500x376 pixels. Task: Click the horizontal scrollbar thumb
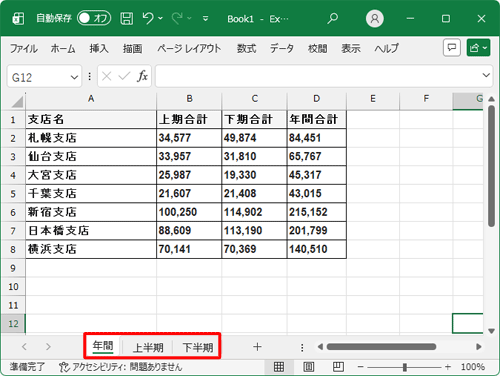click(381, 347)
